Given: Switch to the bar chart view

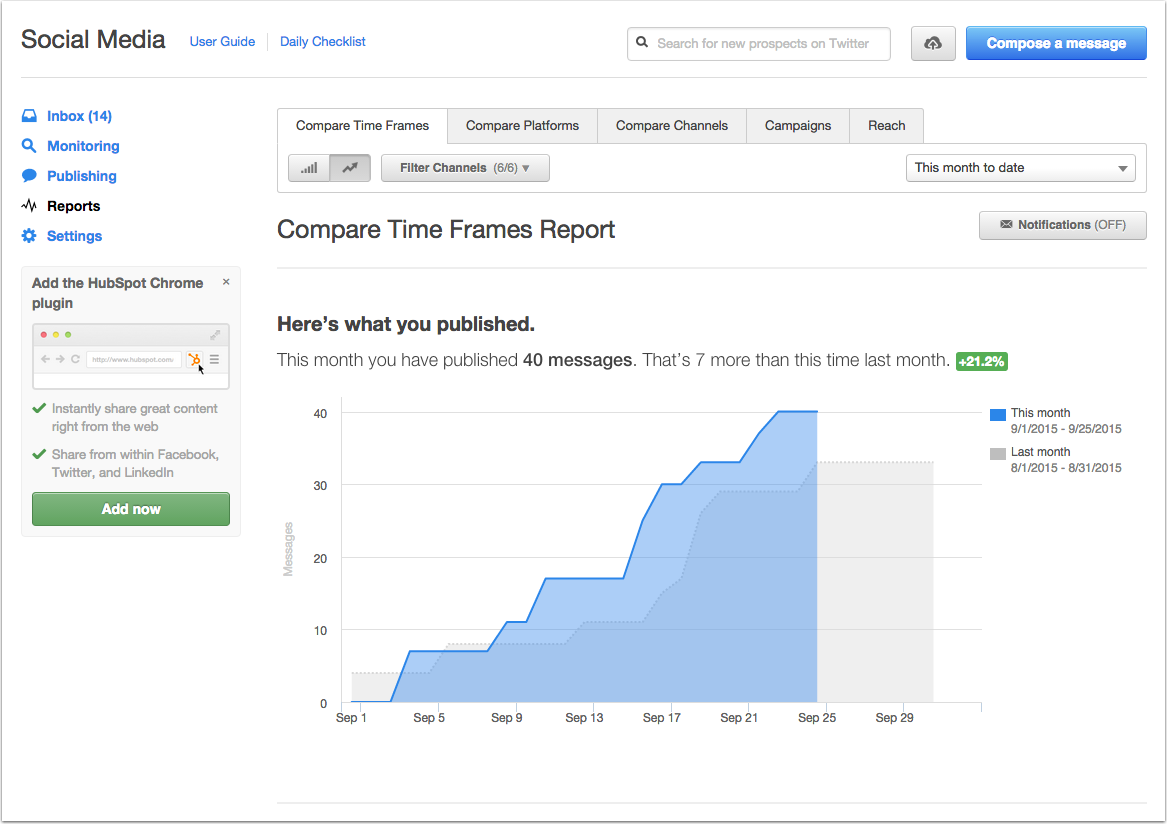Looking at the screenshot, I should click(x=309, y=168).
